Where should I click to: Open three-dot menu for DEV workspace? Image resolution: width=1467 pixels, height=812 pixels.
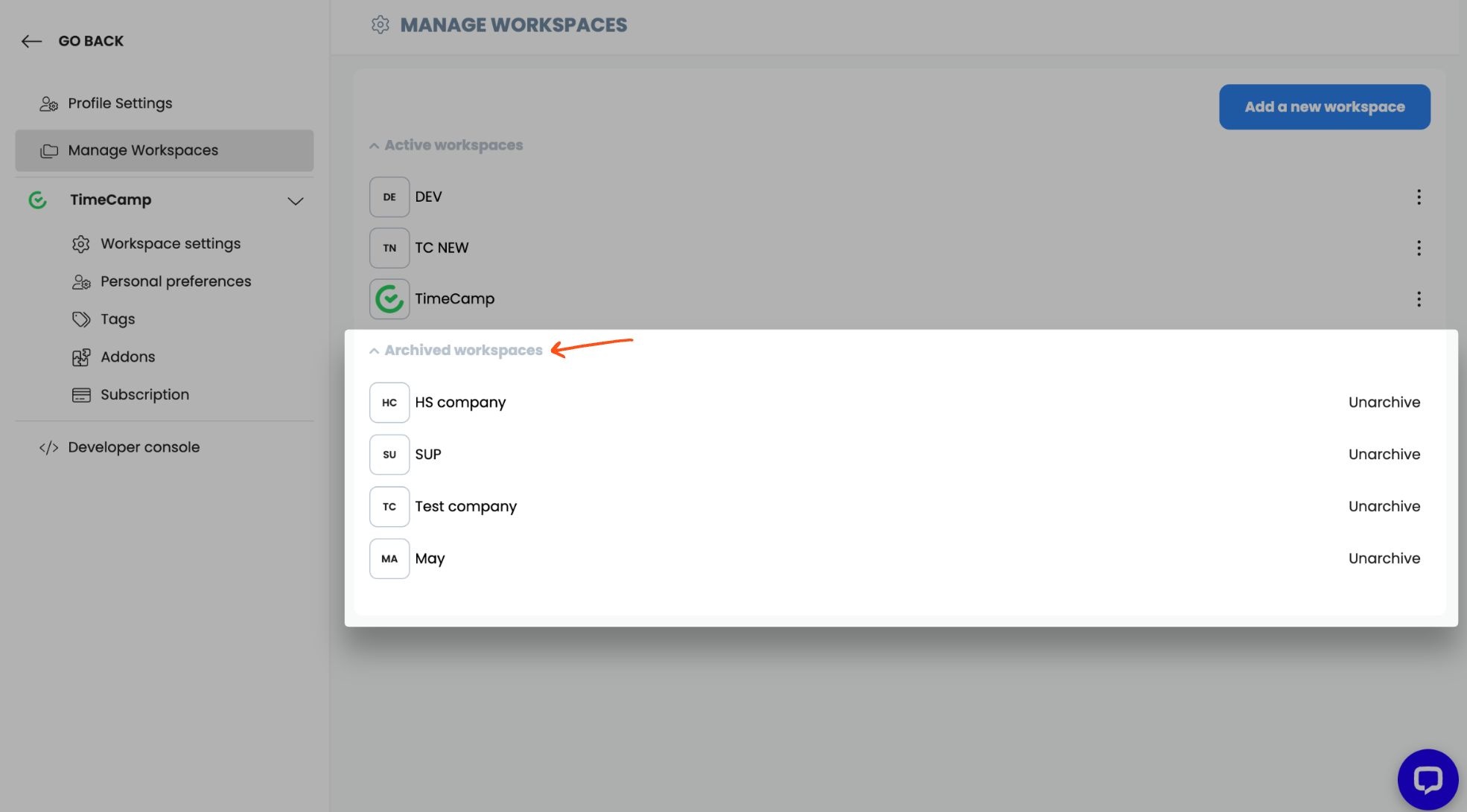(1419, 197)
